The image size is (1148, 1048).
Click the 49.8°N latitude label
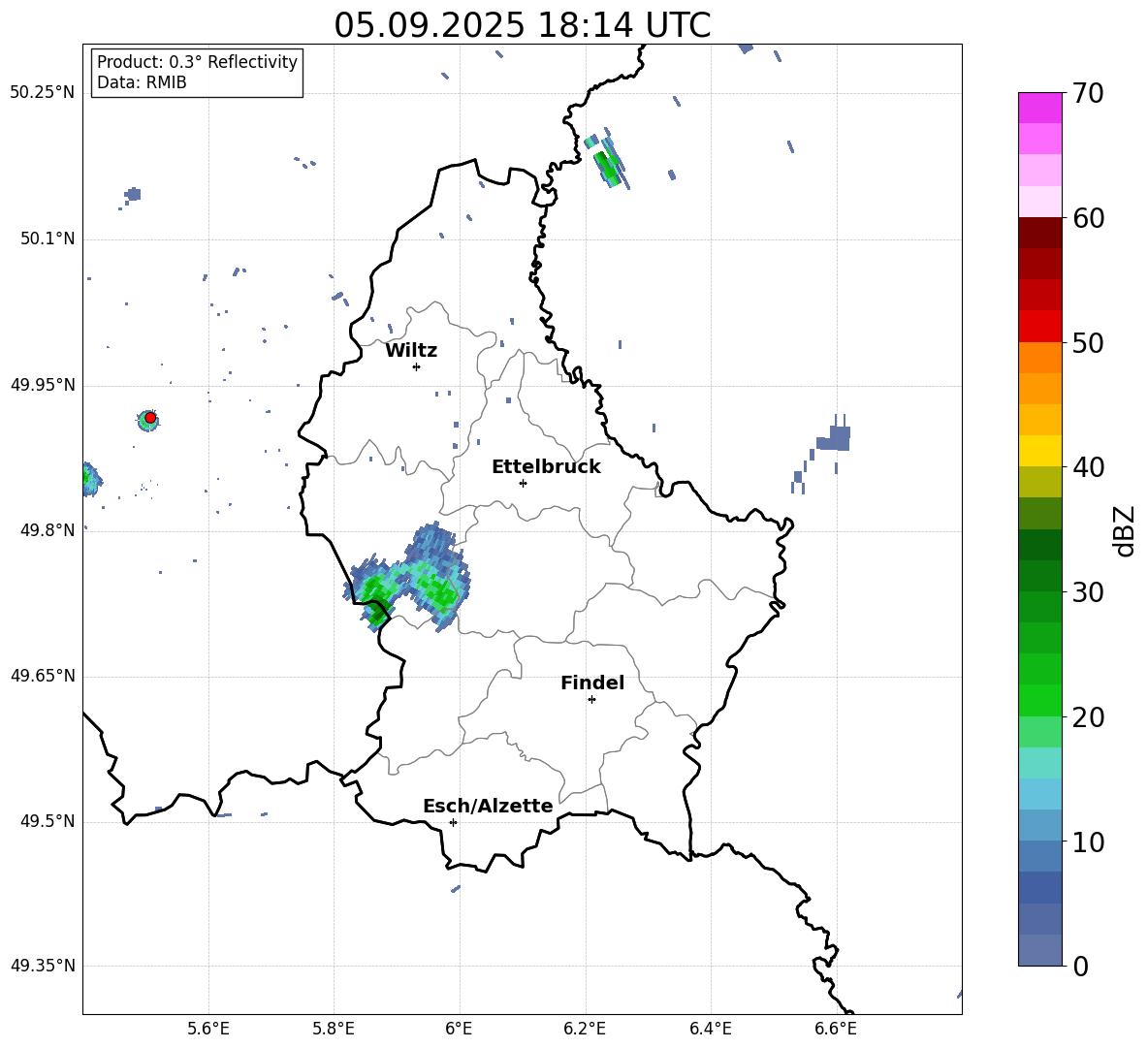click(48, 530)
